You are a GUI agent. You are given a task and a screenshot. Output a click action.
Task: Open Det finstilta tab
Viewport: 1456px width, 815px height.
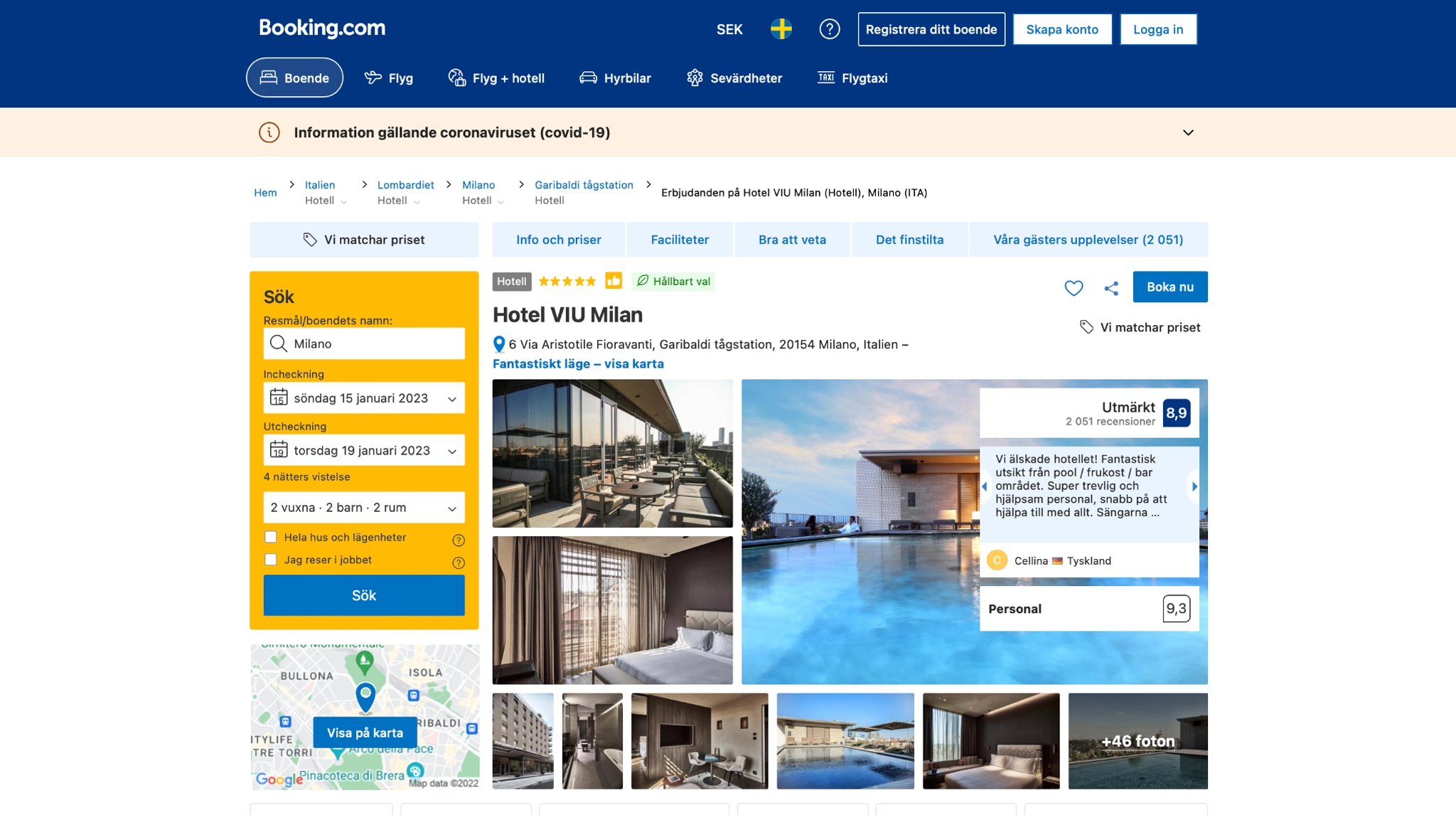pyautogui.click(x=909, y=240)
